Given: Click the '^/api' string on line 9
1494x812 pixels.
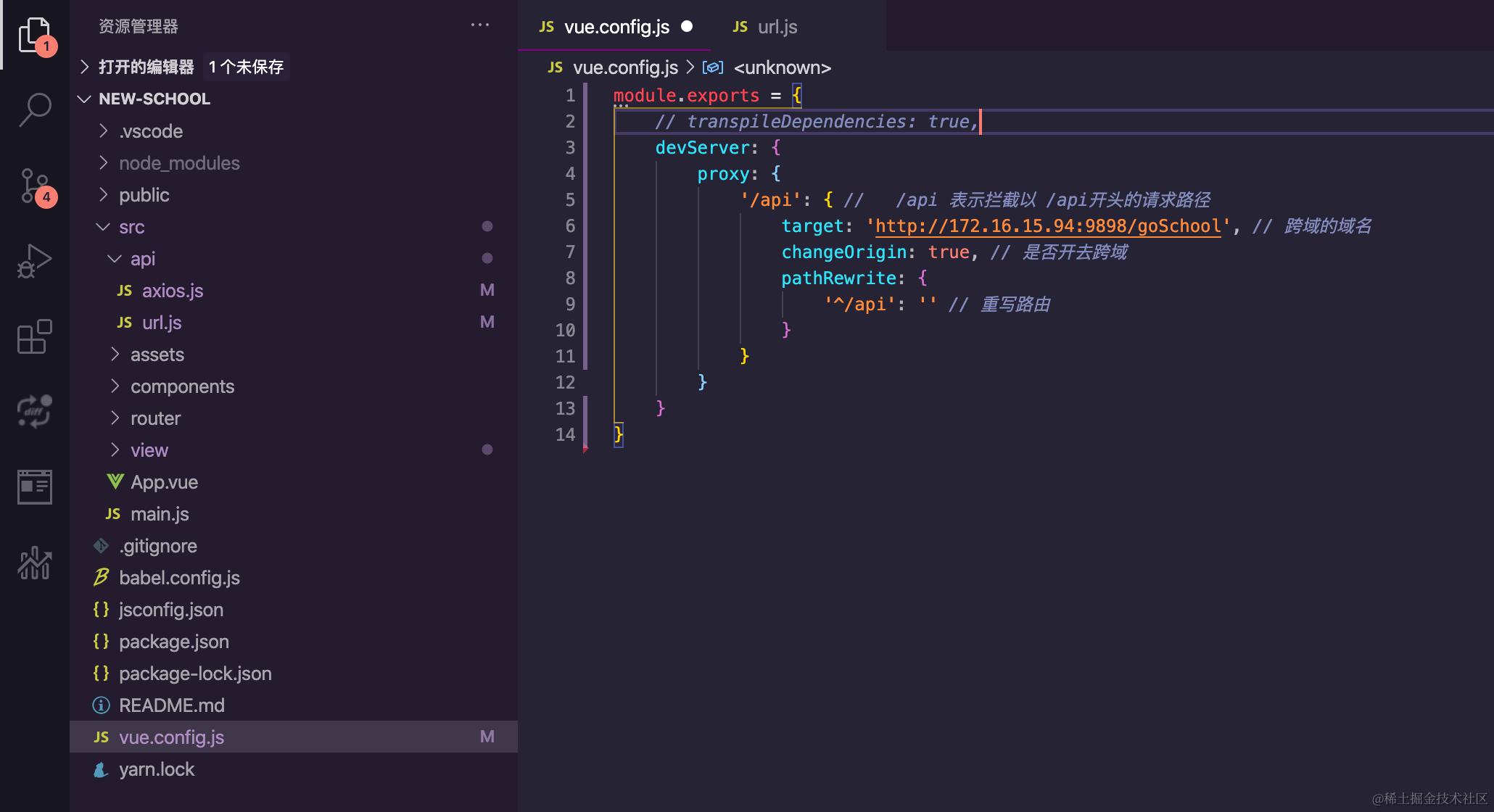Looking at the screenshot, I should pyautogui.click(x=860, y=304).
